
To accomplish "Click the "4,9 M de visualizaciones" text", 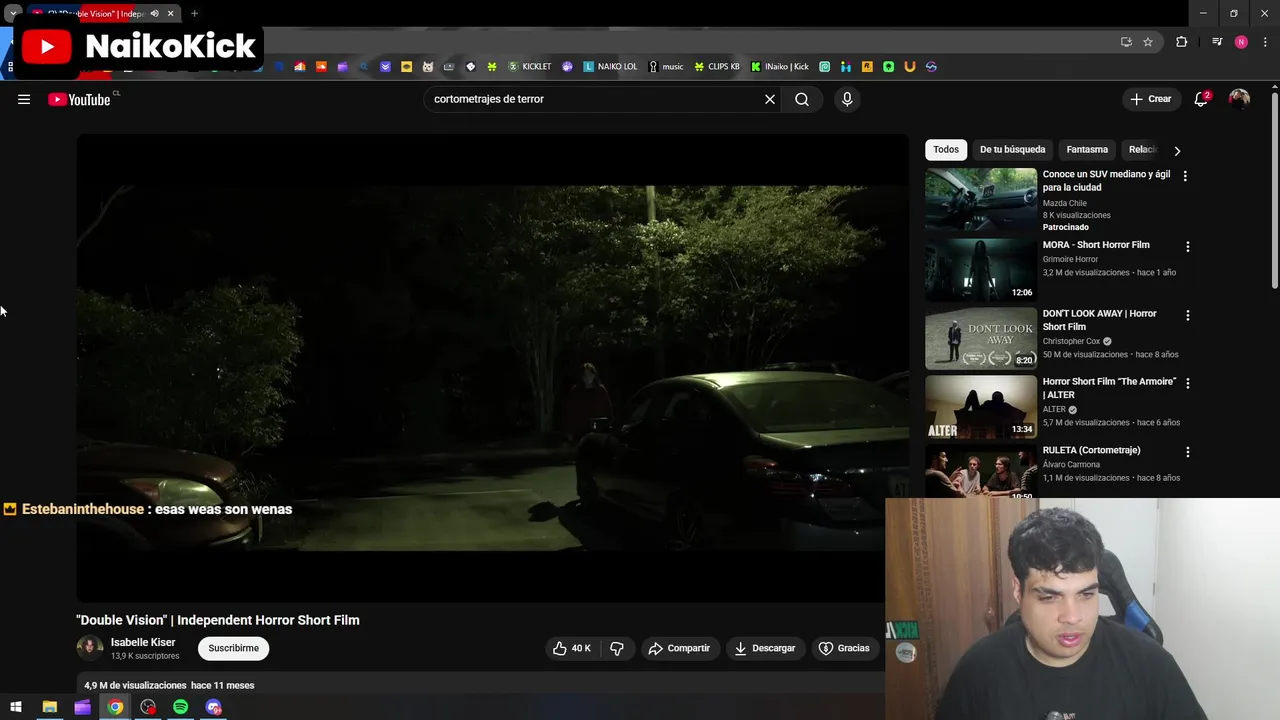I will click(135, 685).
